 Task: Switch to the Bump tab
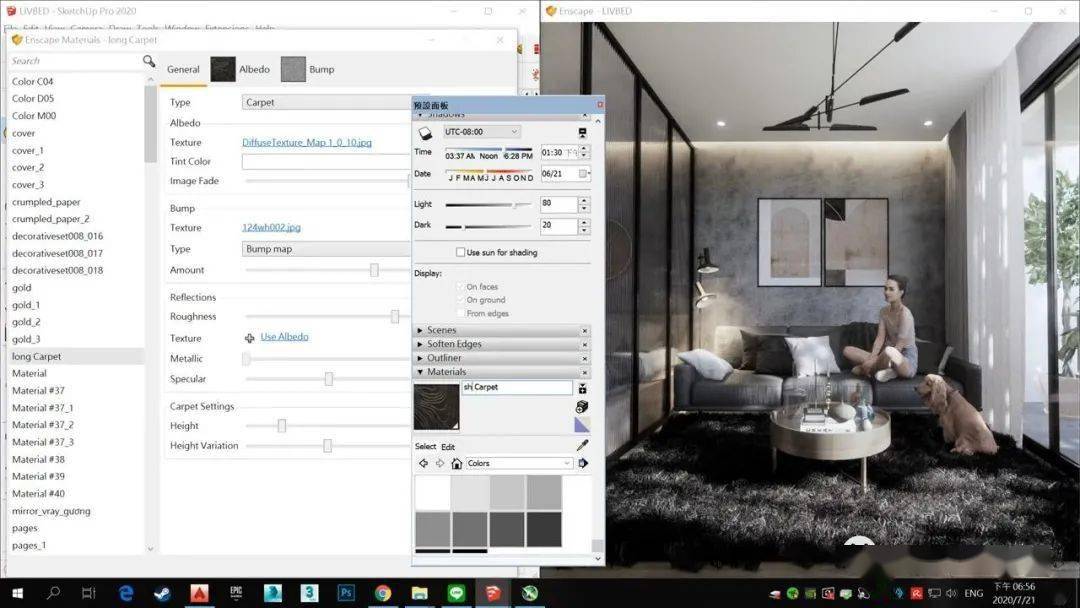click(307, 69)
